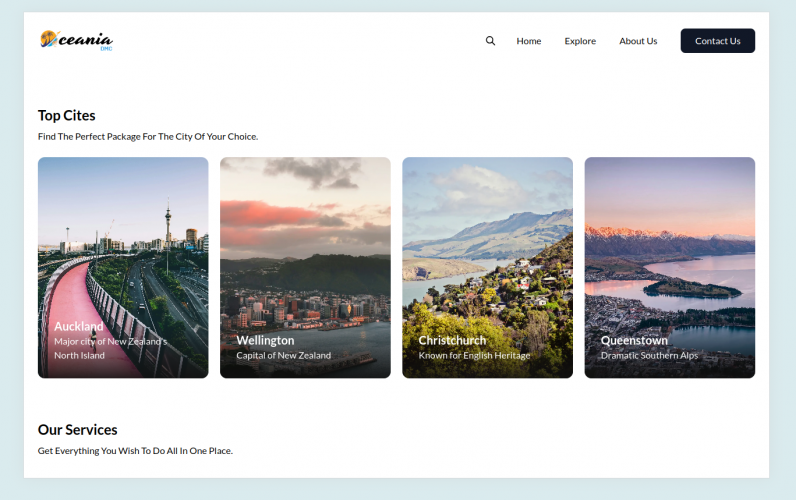This screenshot has width=796, height=500.
Task: Select the Wellington city title
Action: [265, 340]
